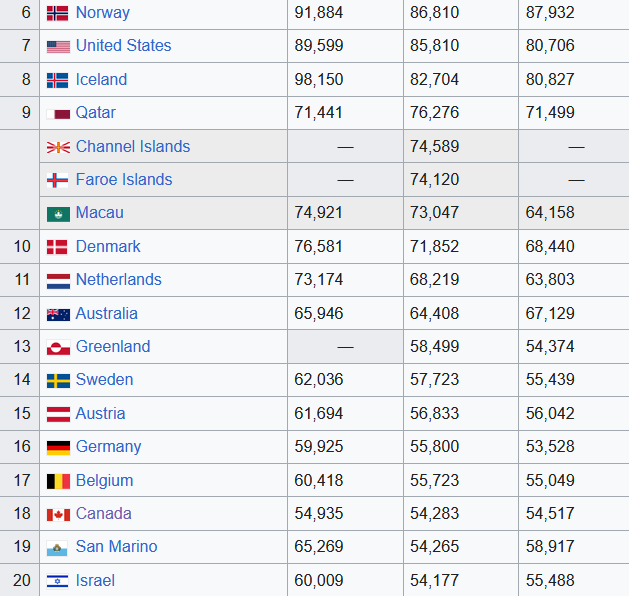Open the Faroe Islands link
Screen dimensions: 629x596
[x=124, y=179]
